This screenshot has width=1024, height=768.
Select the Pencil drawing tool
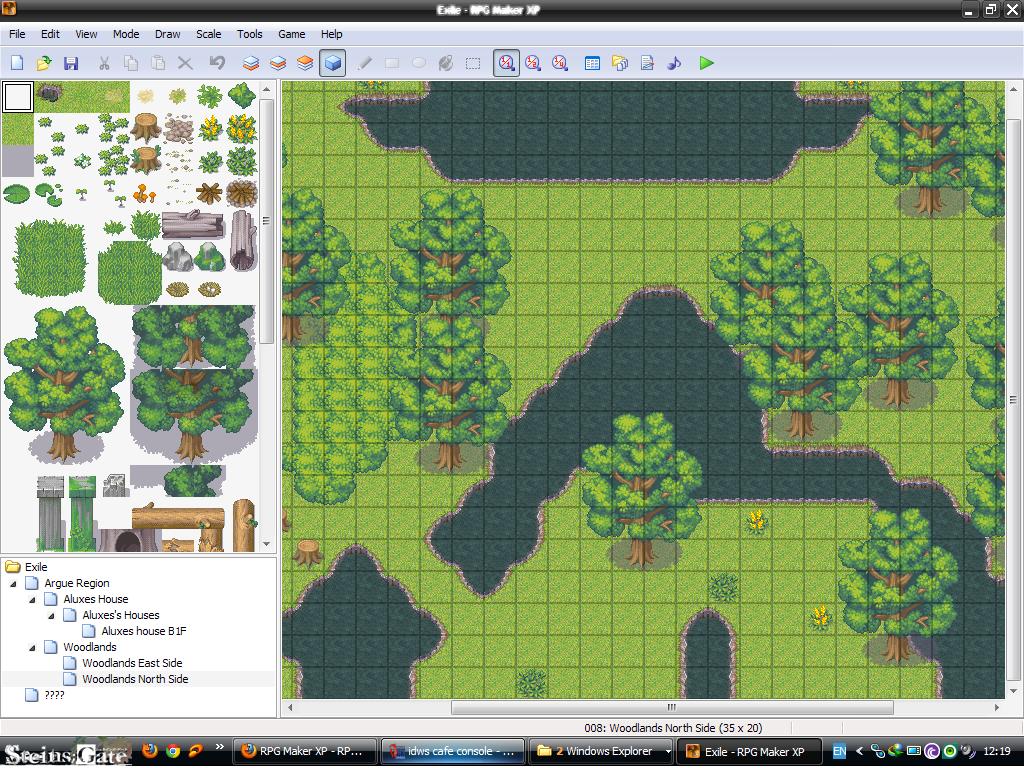pyautogui.click(x=364, y=63)
